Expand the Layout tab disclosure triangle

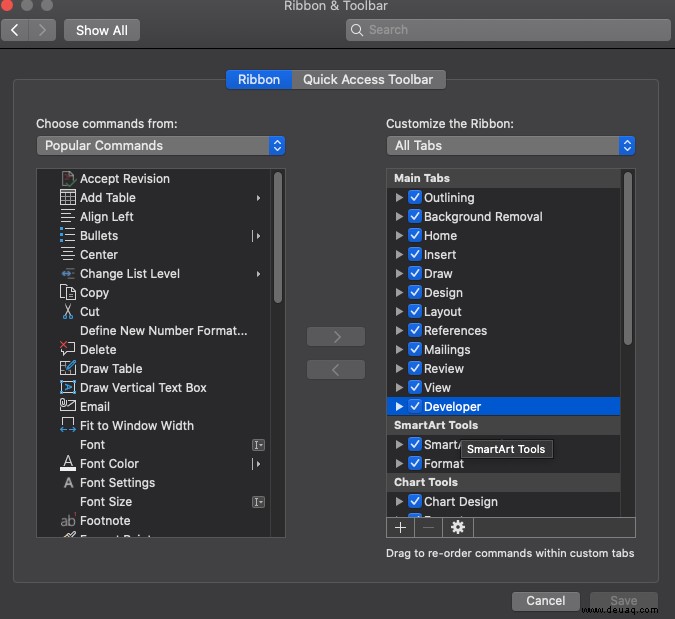(x=399, y=311)
